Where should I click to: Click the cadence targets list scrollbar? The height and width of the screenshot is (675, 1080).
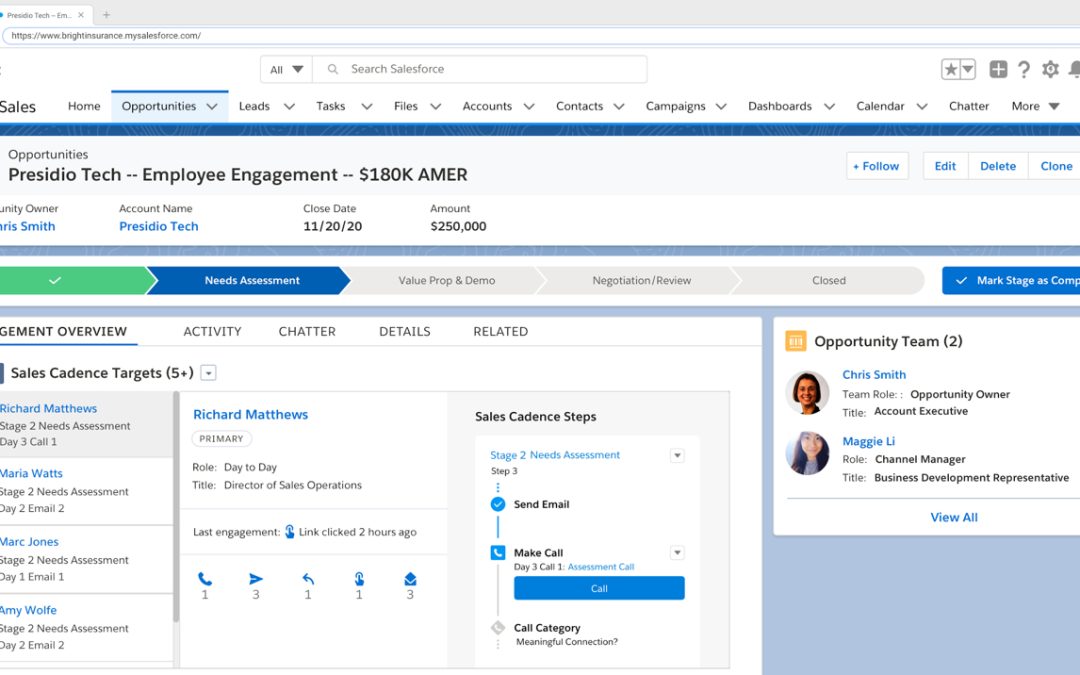176,506
